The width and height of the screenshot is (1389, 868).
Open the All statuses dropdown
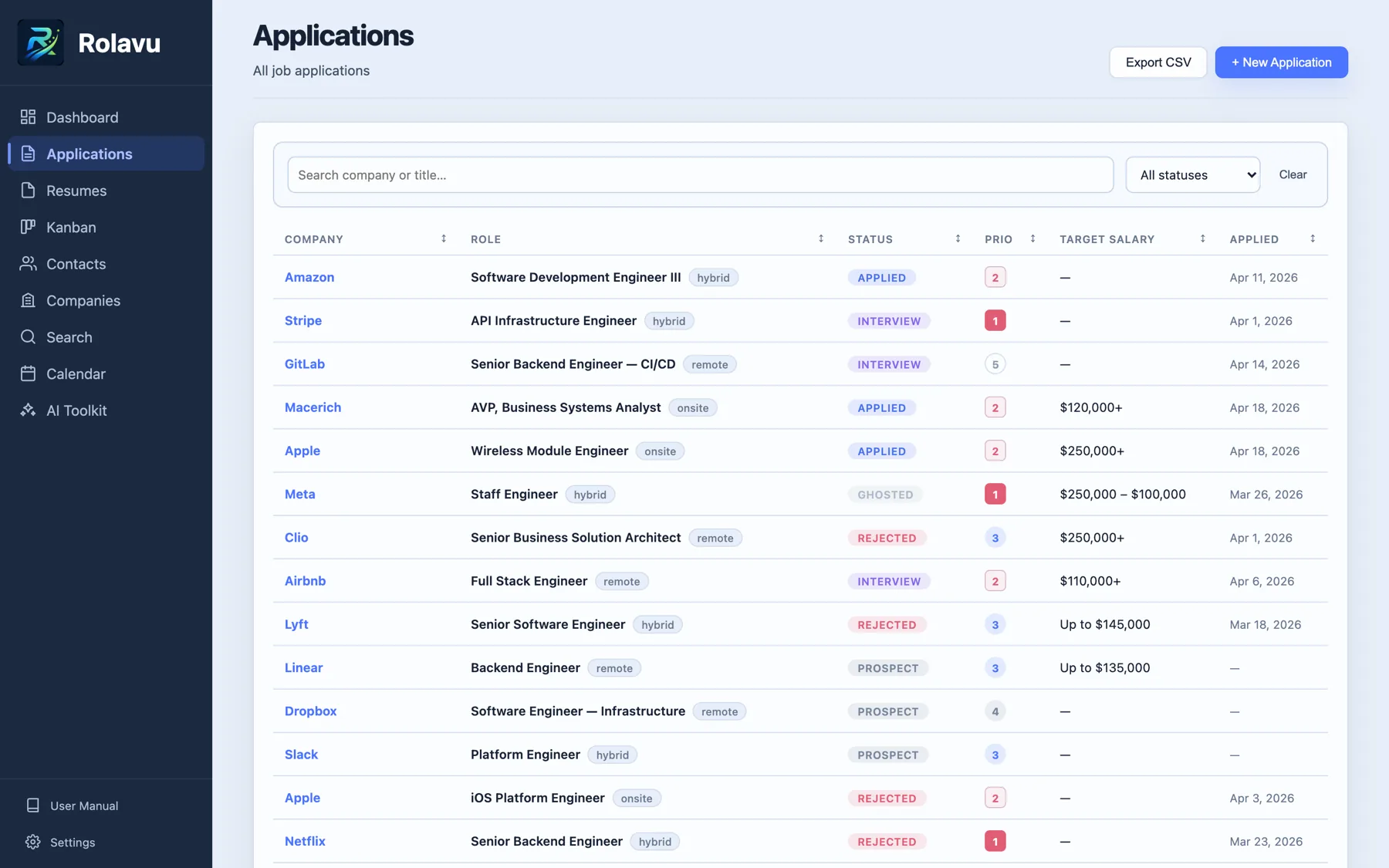pos(1192,174)
